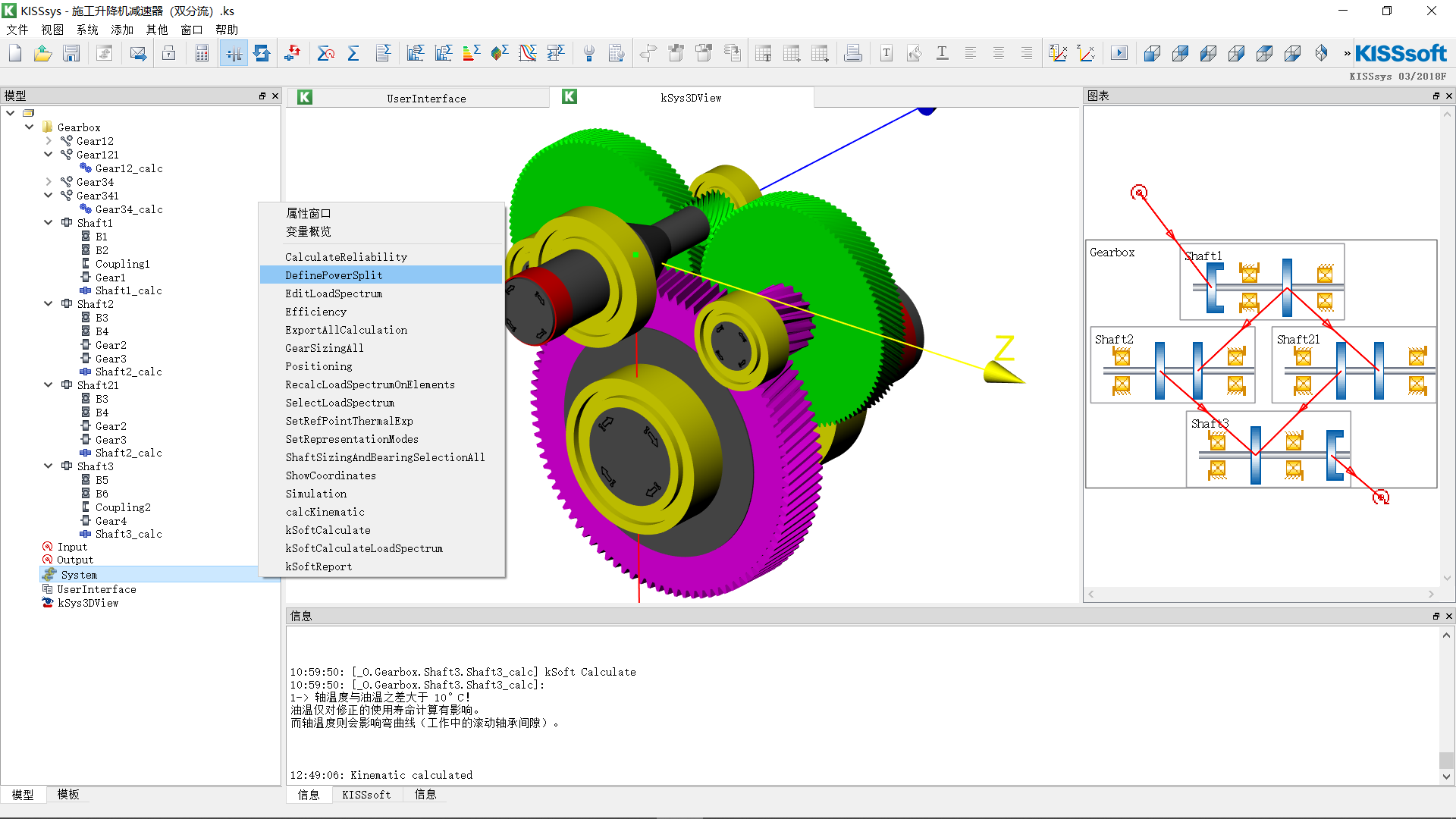
Task: Click the New file icon
Action: [x=15, y=53]
